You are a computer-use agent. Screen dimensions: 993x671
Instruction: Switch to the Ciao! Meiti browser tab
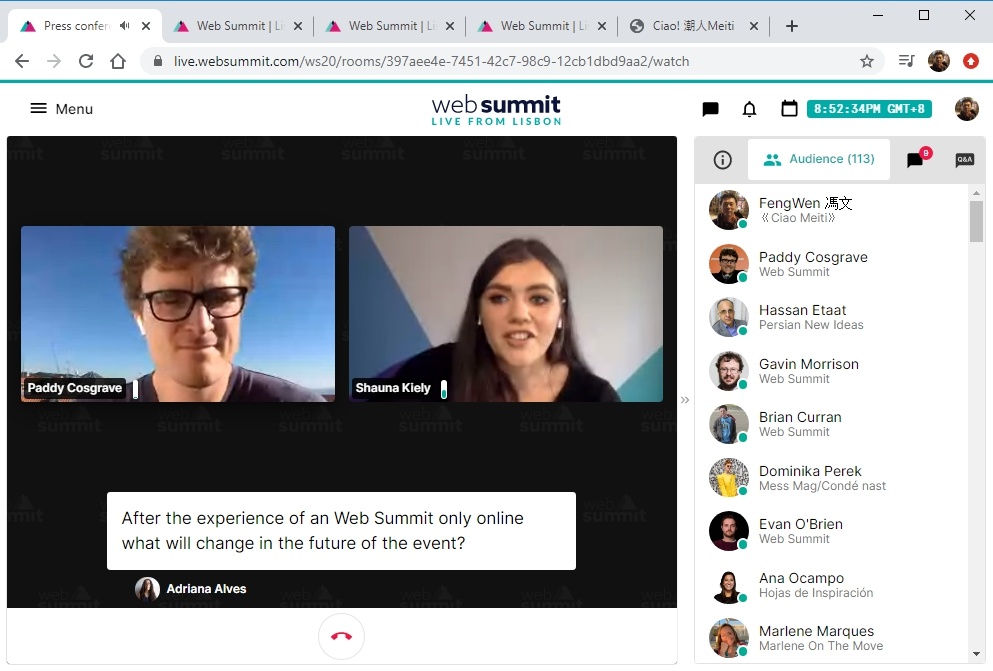692,26
